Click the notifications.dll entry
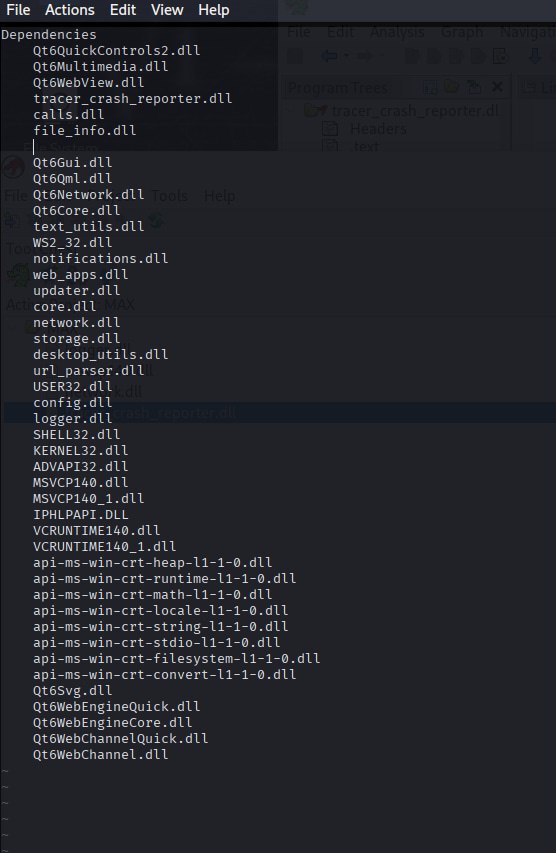556x853 pixels. pyautogui.click(x=100, y=258)
